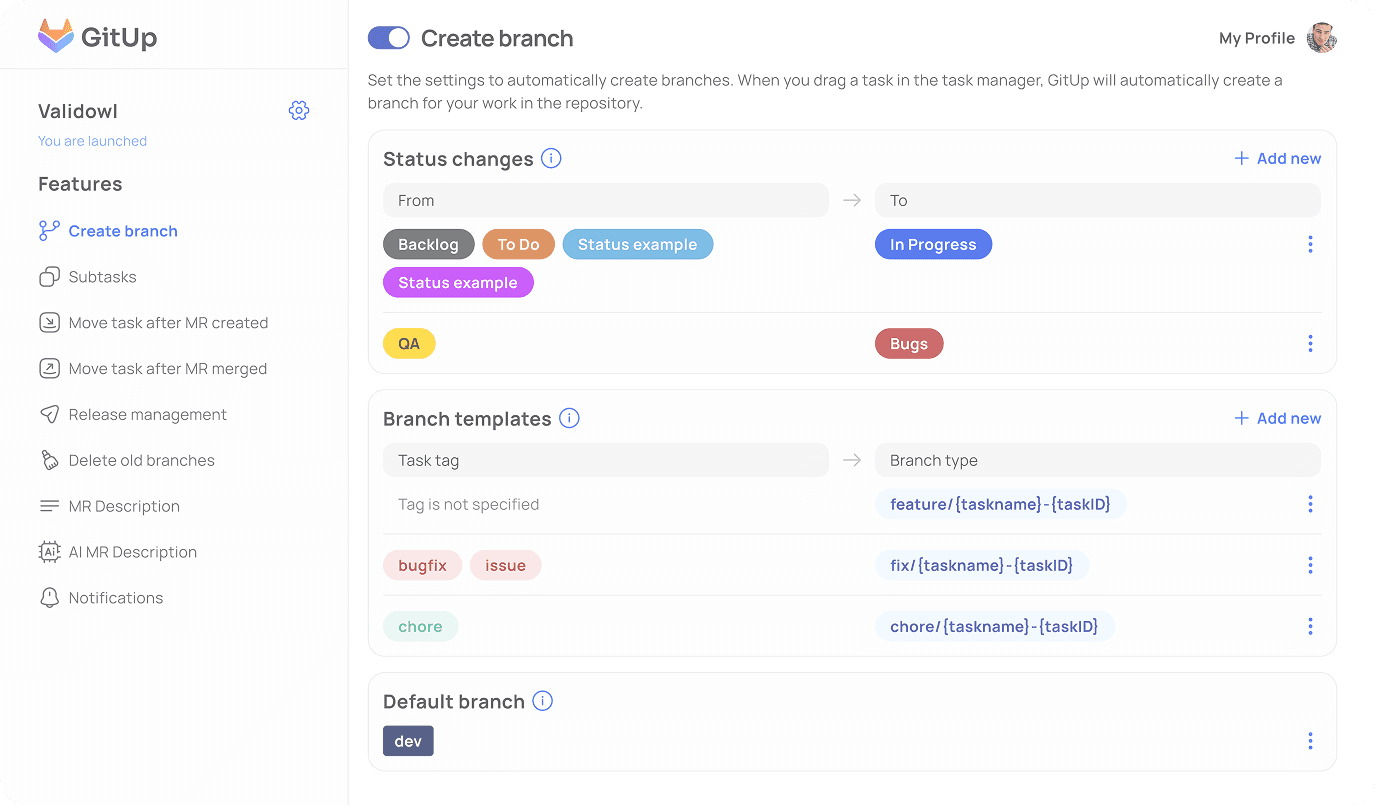This screenshot has width=1376, height=806.
Task: Select the Backlog status tag
Action: pyautogui.click(x=428, y=244)
